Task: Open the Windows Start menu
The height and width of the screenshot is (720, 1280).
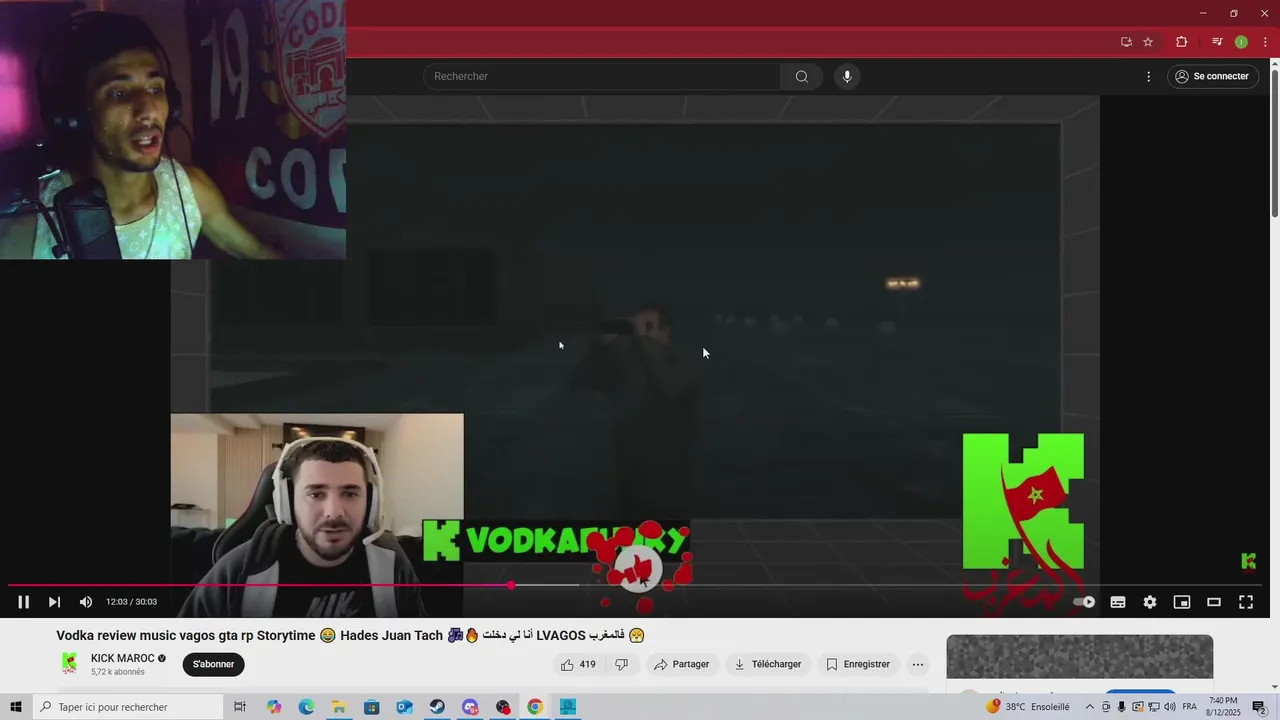Action: (16, 707)
